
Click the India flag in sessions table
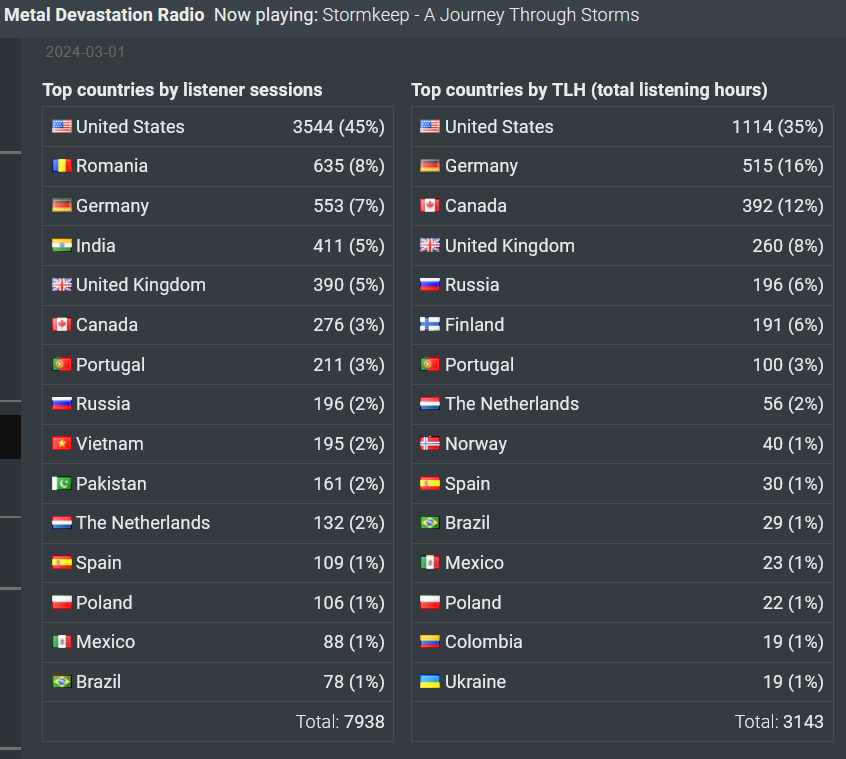pos(62,245)
